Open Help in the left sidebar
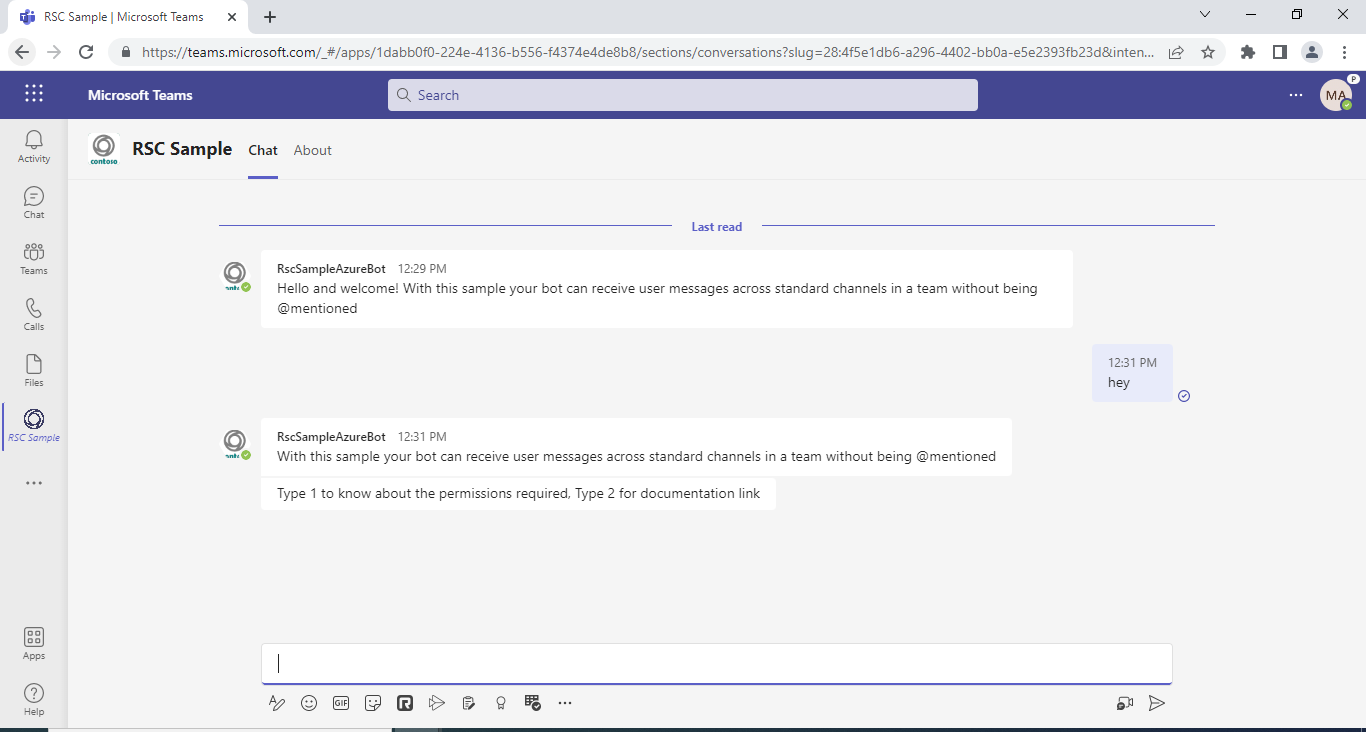1366x732 pixels. [x=34, y=699]
